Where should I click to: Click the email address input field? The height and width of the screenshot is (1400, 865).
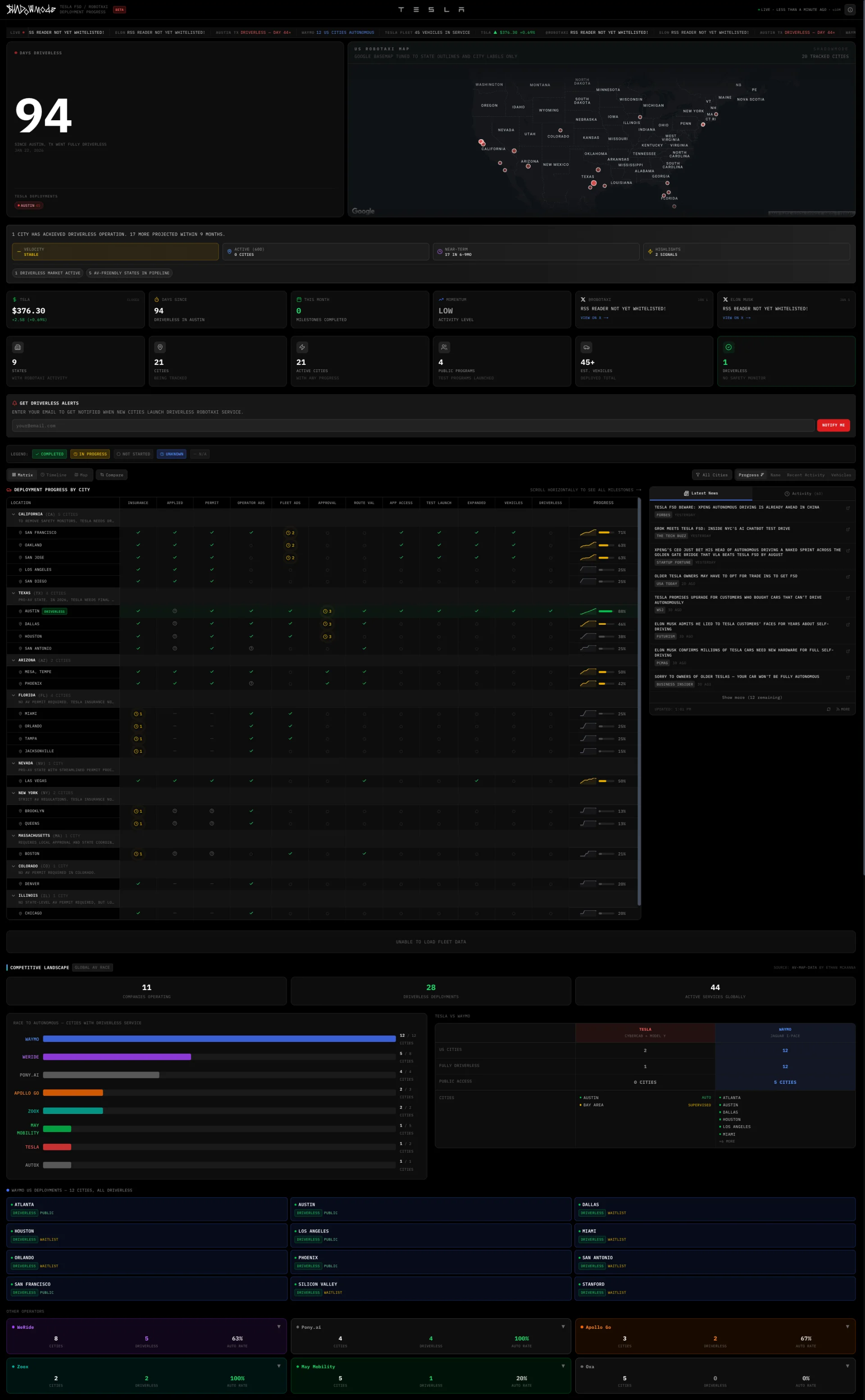point(413,426)
